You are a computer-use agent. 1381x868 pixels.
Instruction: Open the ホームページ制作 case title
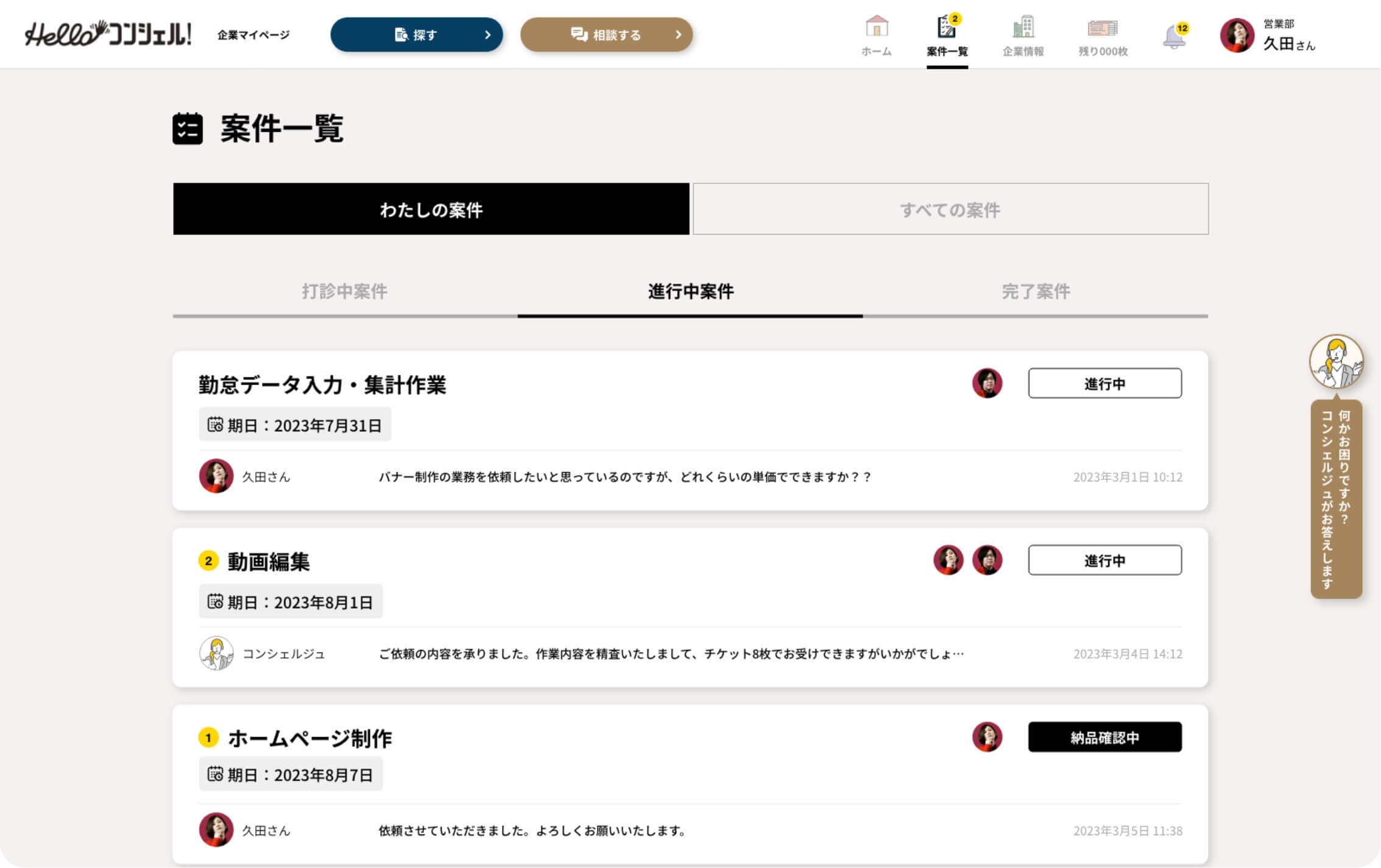[309, 738]
